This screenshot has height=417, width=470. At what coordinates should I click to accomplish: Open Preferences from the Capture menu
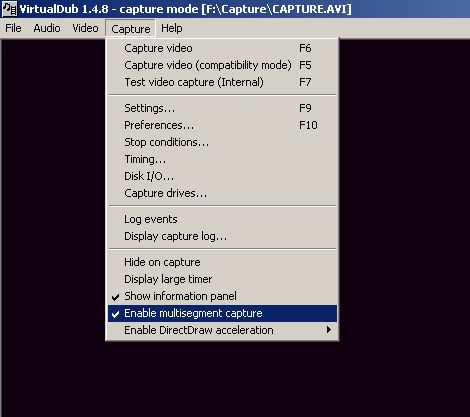point(222,125)
